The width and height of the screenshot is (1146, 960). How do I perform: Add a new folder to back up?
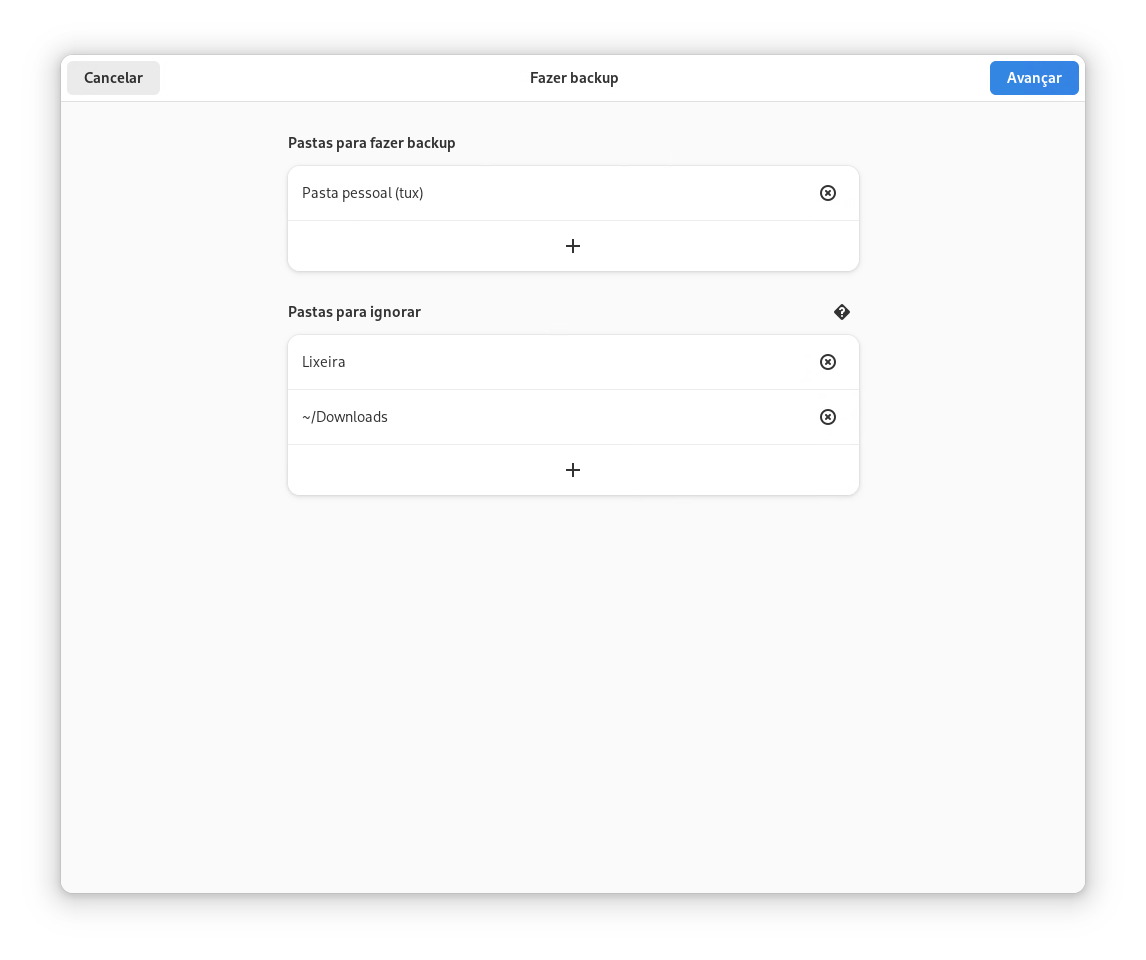click(573, 246)
